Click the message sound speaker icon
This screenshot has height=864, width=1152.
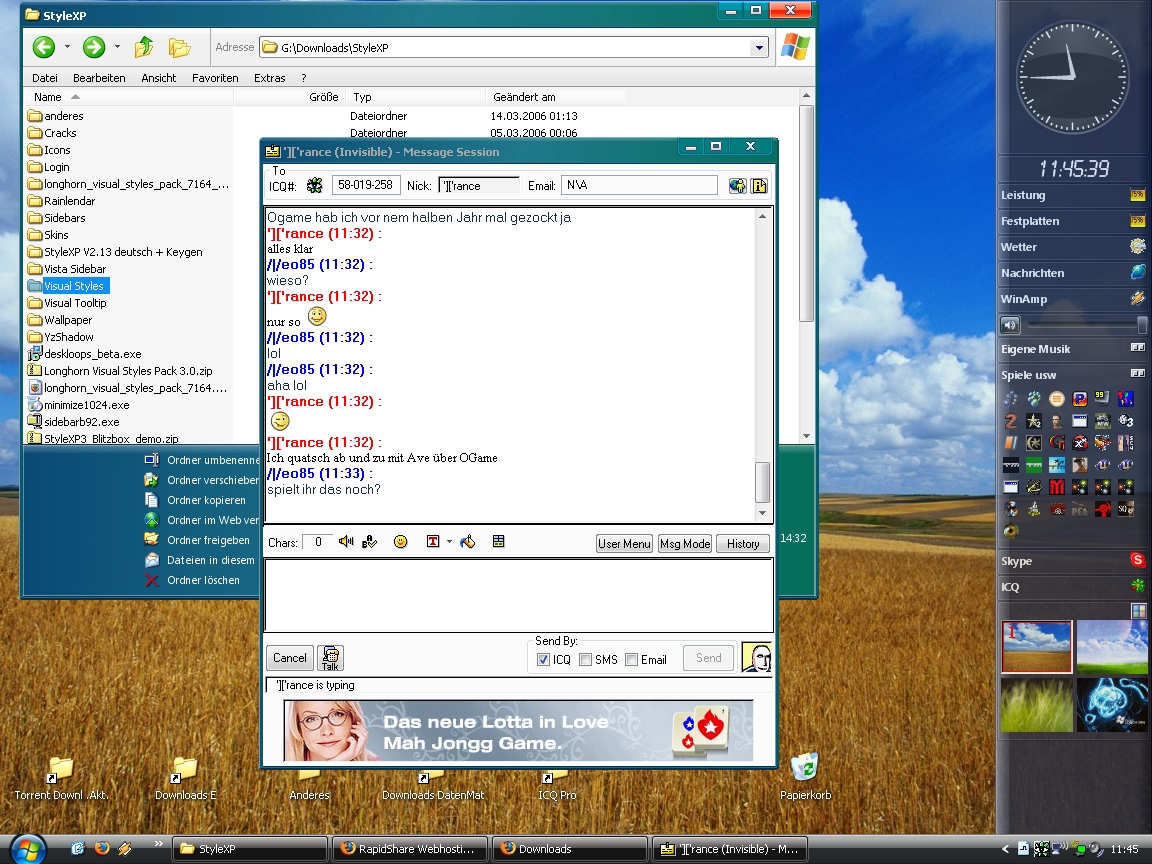pos(346,542)
